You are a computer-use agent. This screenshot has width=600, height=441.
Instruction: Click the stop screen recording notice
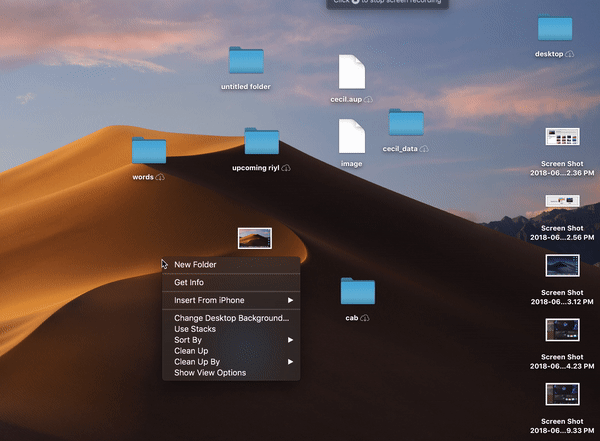pos(386,4)
